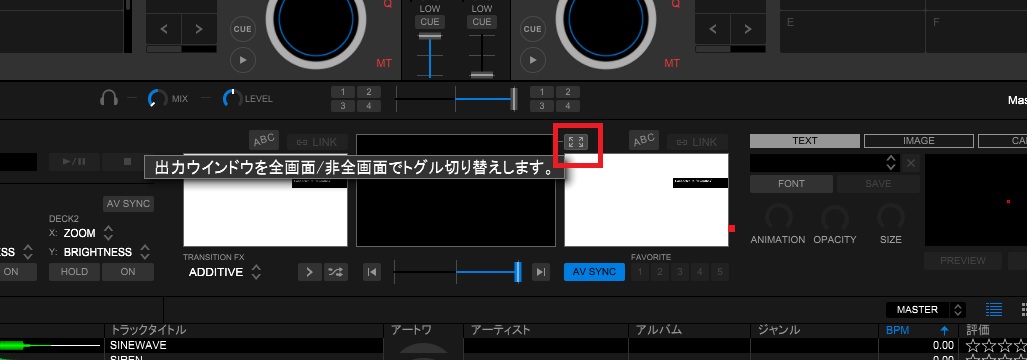
Task: Click the headphones icon
Action: [109, 99]
